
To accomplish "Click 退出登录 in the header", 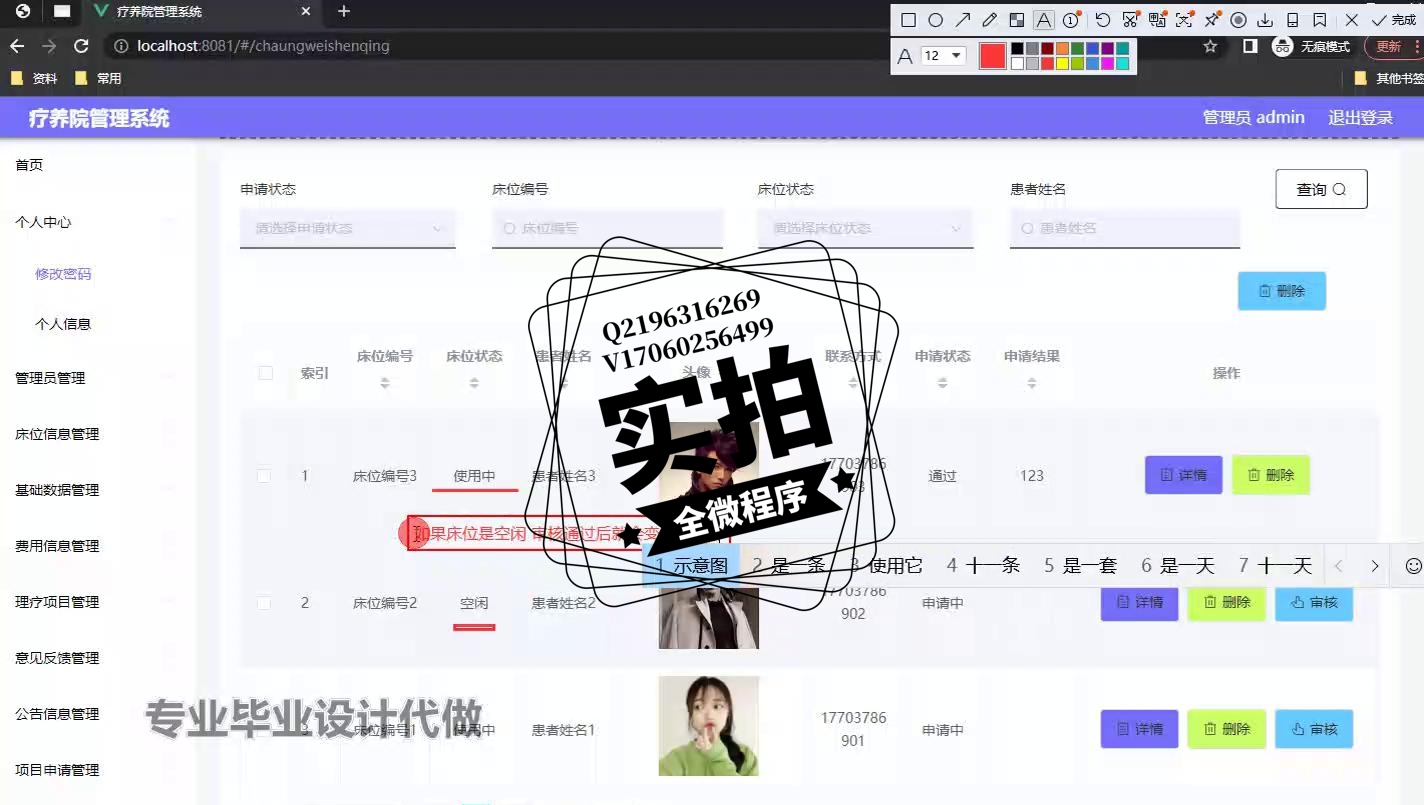I will (1360, 118).
